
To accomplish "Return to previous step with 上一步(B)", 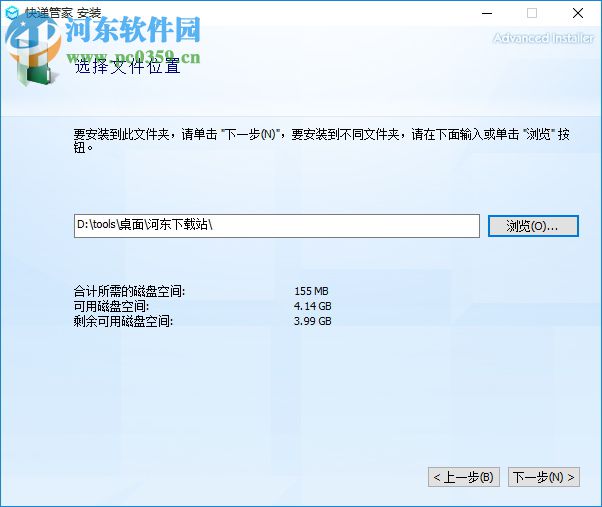I will pyautogui.click(x=464, y=477).
